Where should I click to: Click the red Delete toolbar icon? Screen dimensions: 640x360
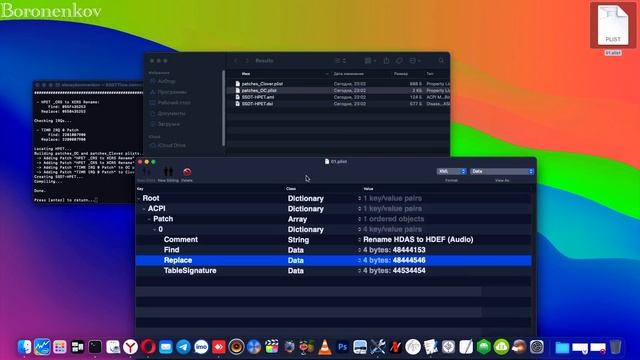tap(187, 172)
